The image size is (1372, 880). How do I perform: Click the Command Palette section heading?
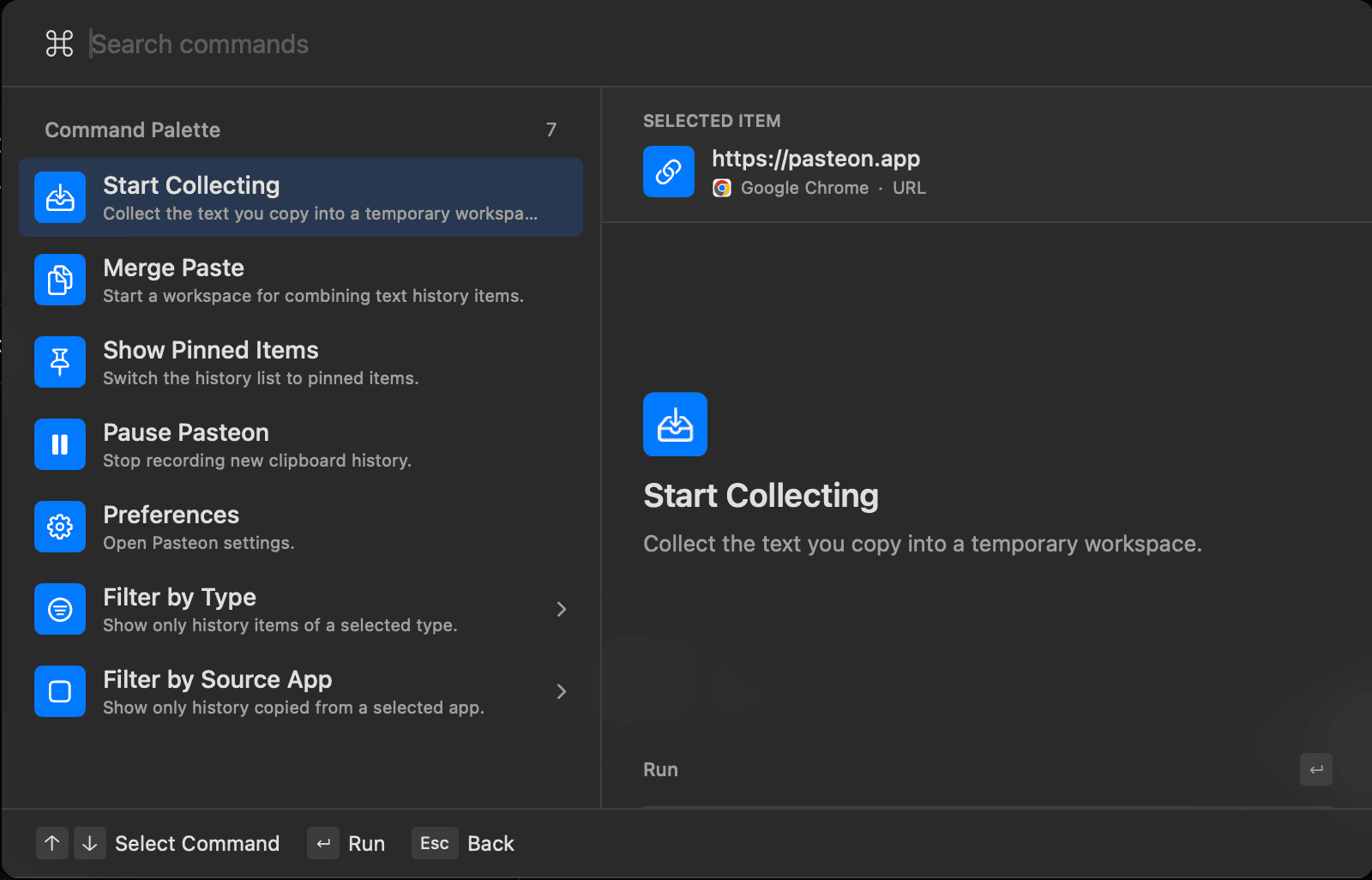click(133, 130)
